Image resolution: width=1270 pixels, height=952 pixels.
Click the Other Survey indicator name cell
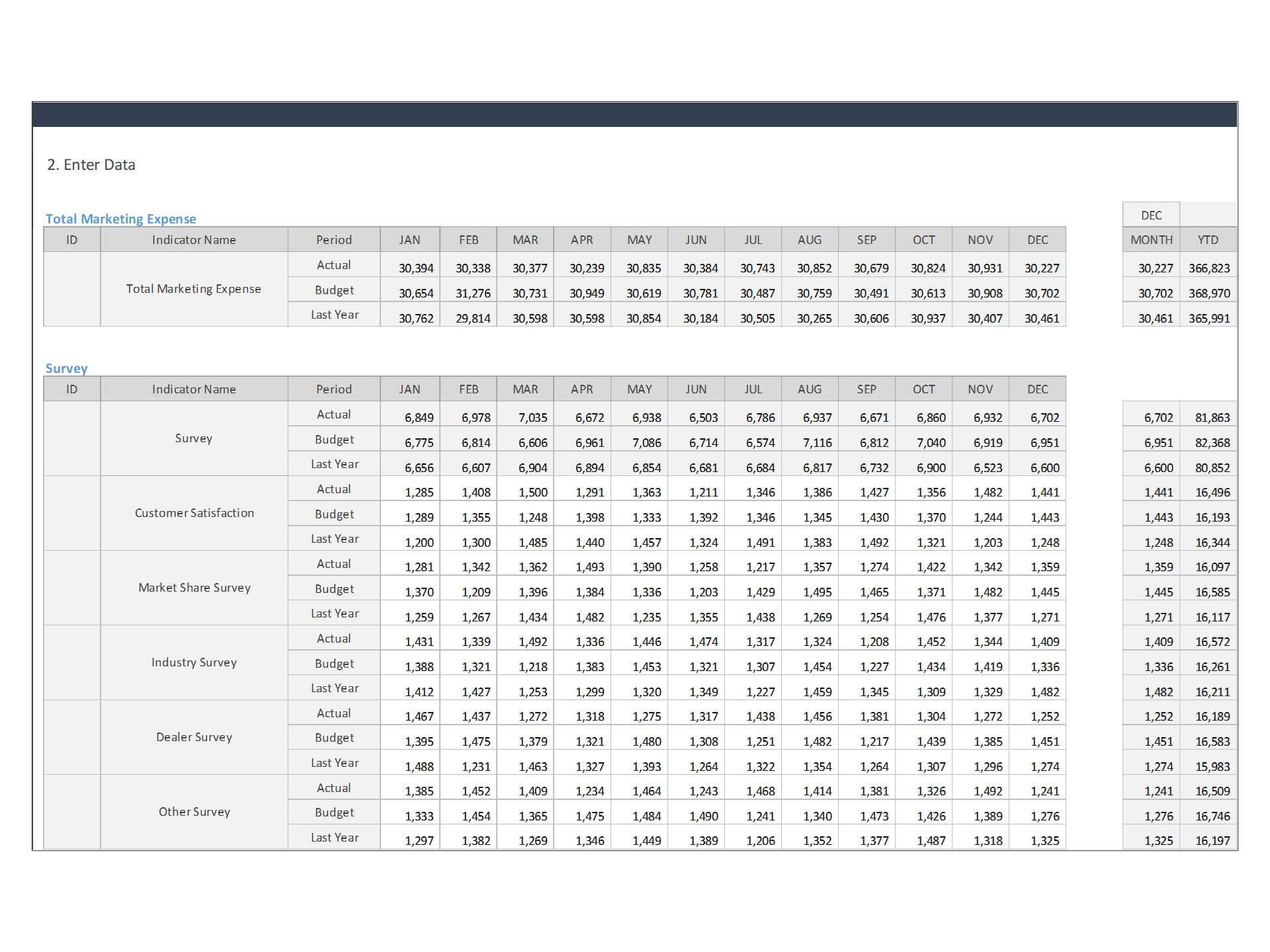[x=194, y=812]
